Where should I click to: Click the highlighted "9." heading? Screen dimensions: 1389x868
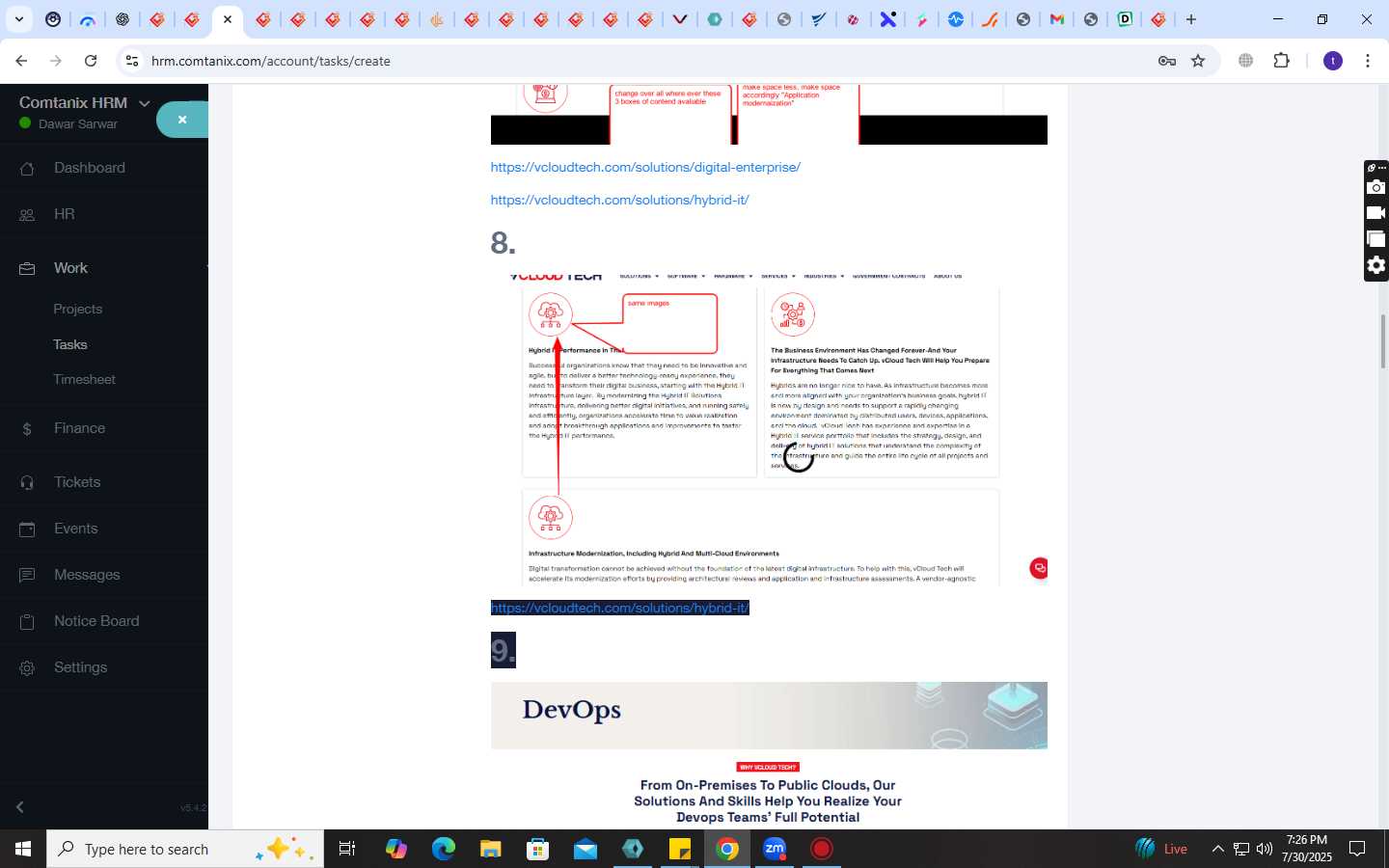pyautogui.click(x=503, y=650)
